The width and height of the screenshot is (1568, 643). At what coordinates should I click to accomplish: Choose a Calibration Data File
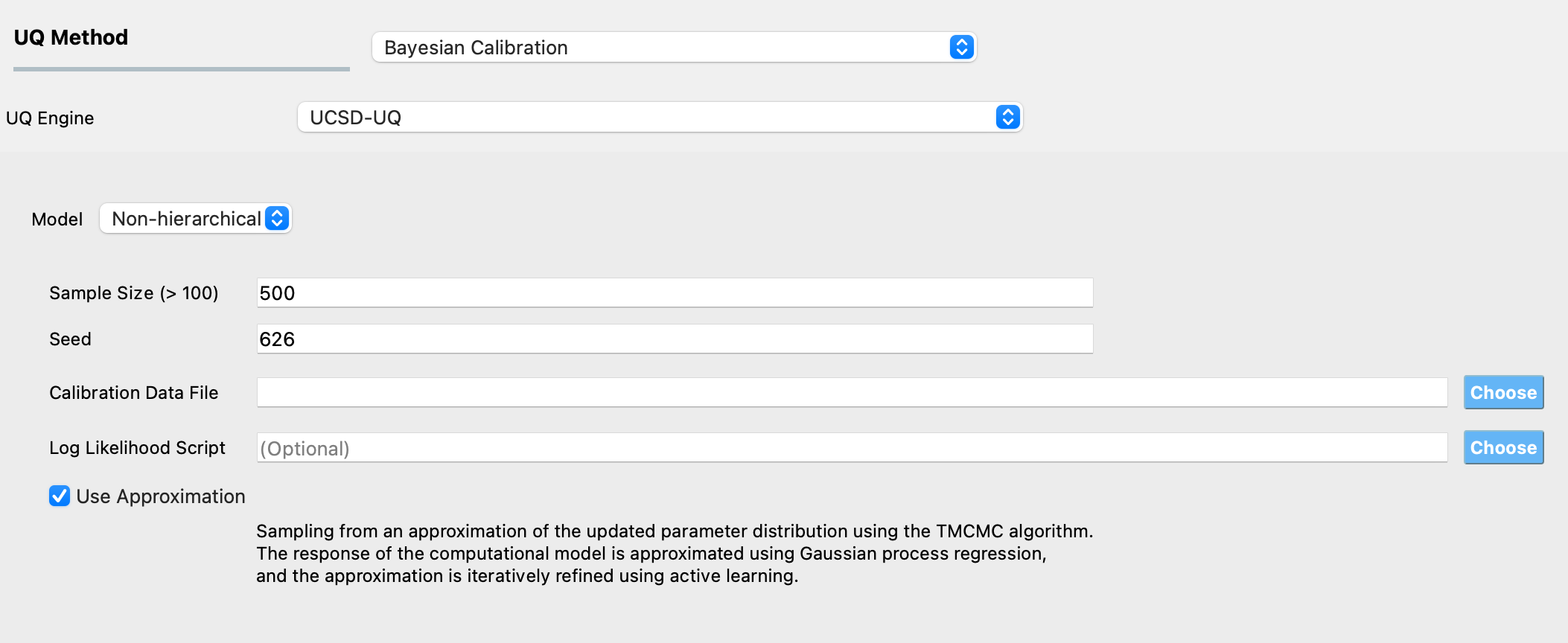(x=1503, y=392)
